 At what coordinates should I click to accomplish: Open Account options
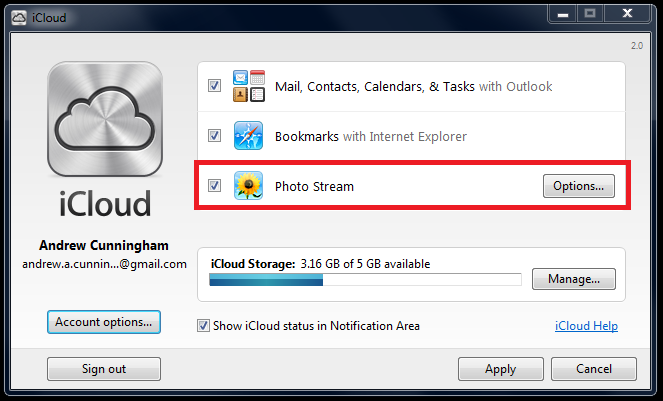104,322
